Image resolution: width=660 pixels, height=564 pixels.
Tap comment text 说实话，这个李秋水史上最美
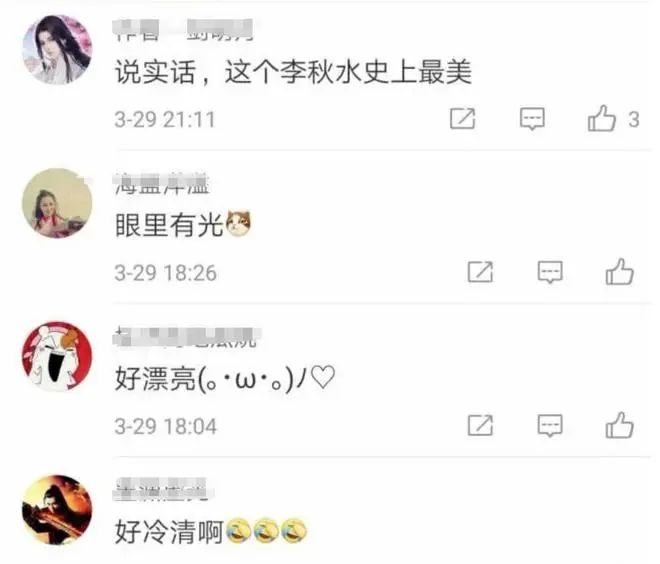pyautogui.click(x=293, y=72)
